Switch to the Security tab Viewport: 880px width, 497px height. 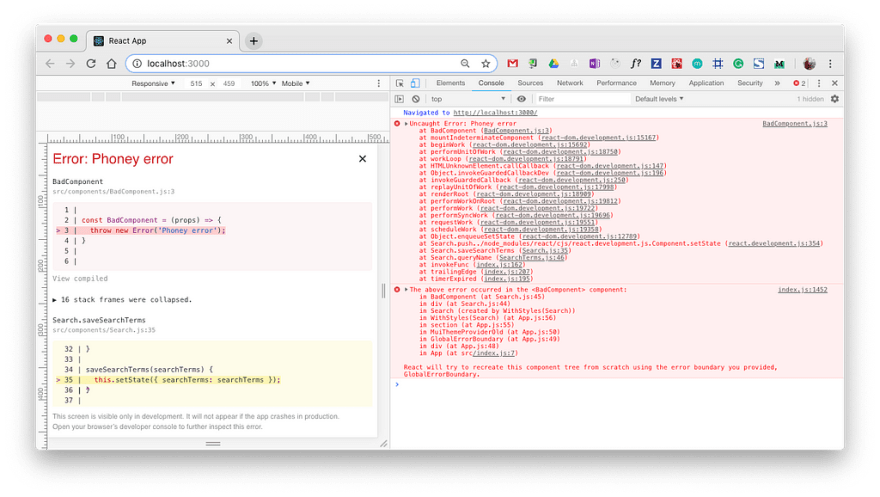[750, 83]
